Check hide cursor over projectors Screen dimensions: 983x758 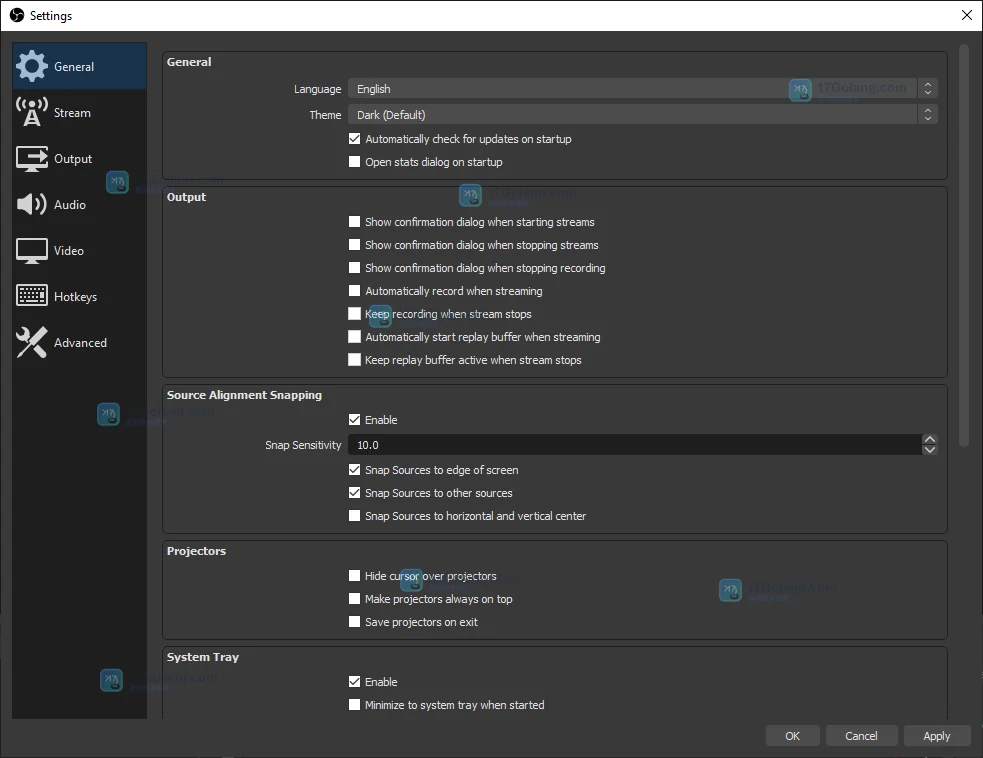[x=354, y=576]
